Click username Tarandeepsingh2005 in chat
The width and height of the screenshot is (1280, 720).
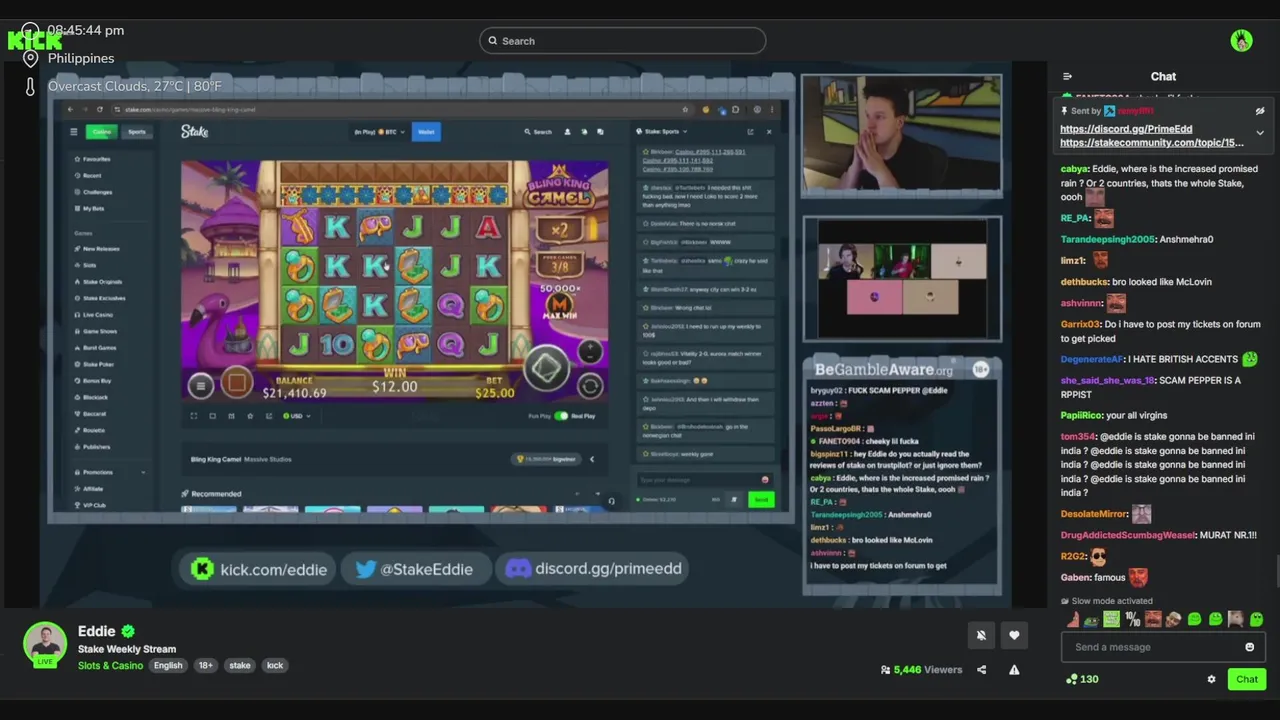tap(1108, 239)
